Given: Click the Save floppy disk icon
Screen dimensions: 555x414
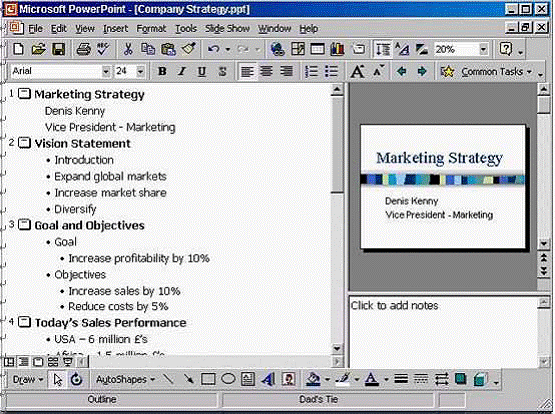Looking at the screenshot, I should 59,49.
